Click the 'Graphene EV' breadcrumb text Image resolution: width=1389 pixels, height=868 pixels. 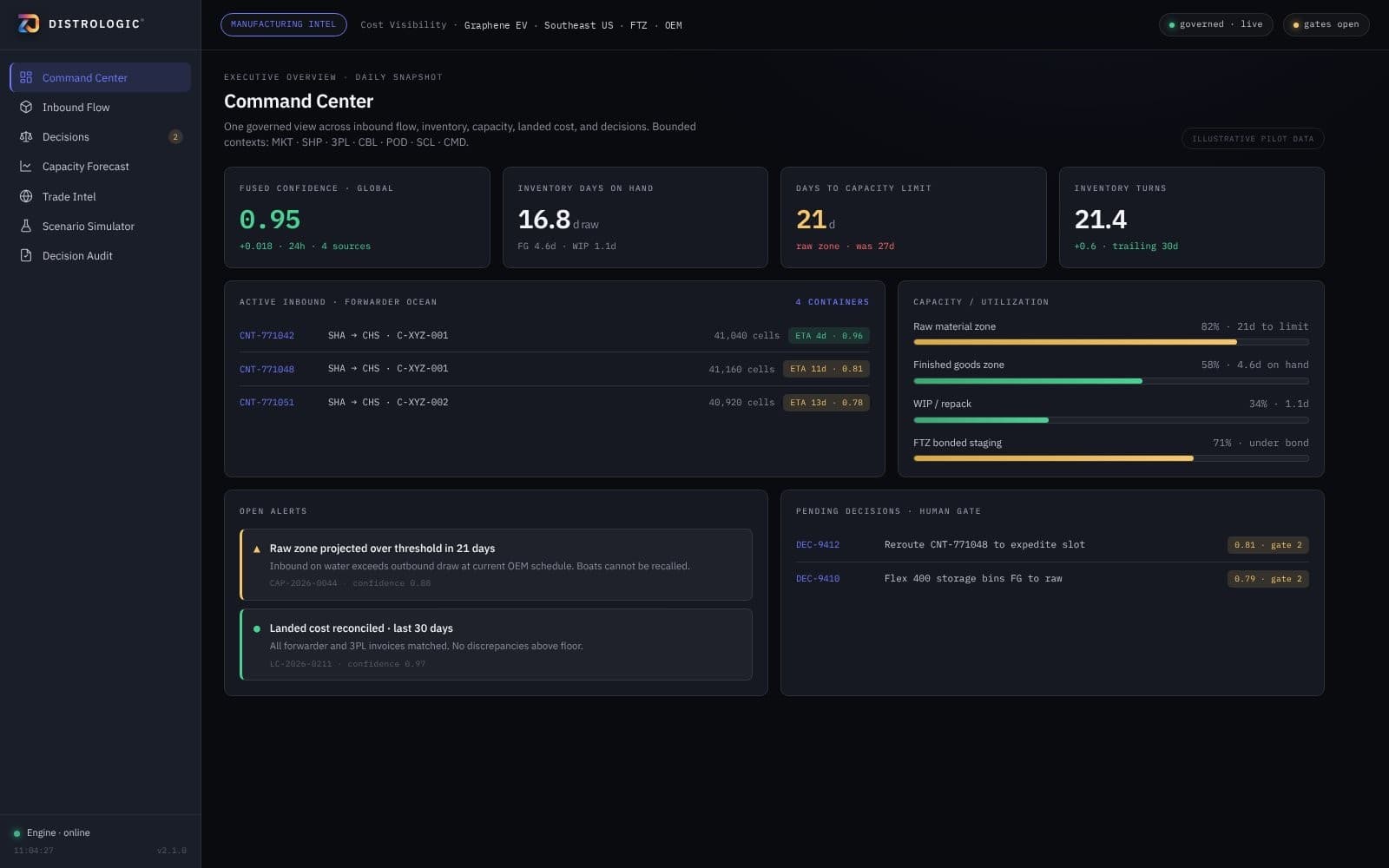(496, 25)
